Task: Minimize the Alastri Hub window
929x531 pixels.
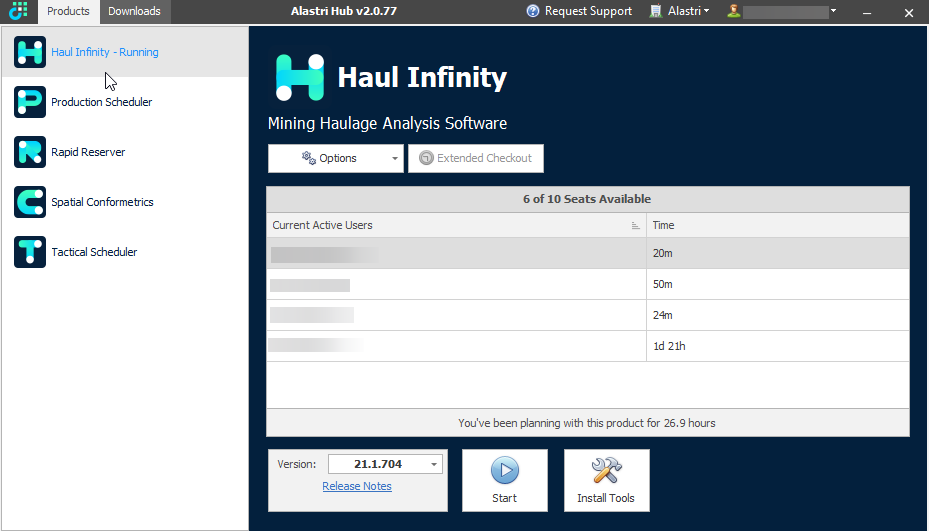Action: coord(867,12)
